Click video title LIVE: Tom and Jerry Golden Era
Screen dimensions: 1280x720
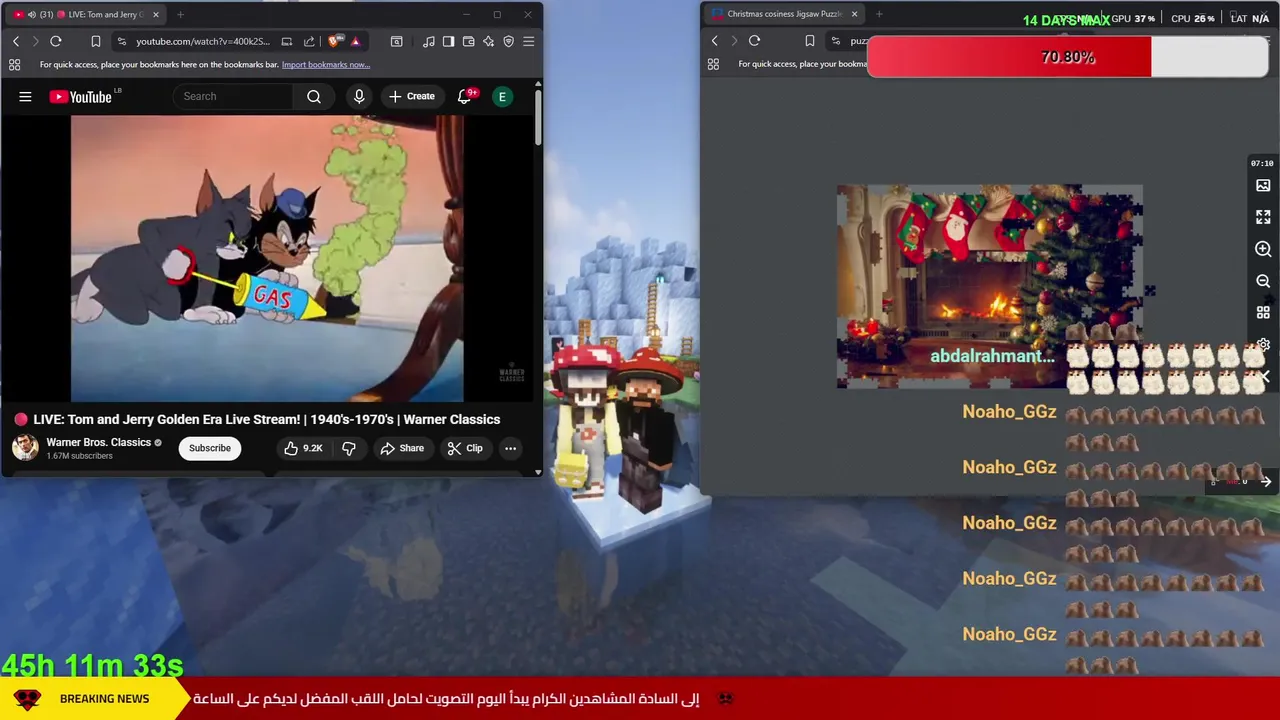tap(266, 420)
